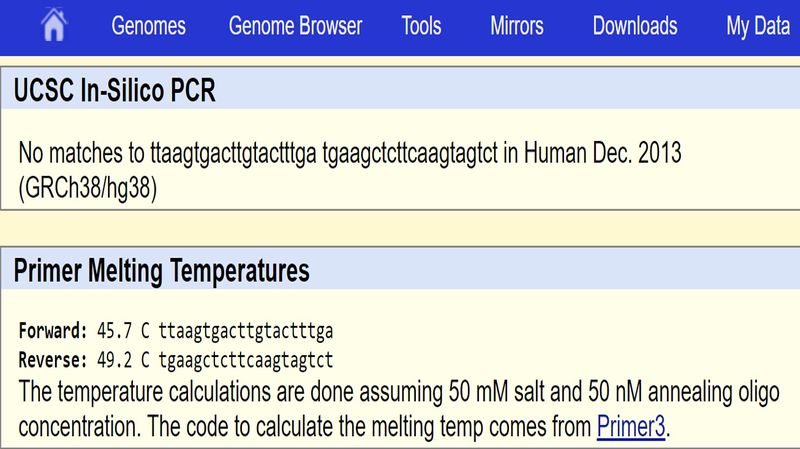Open the My Data menu
800x449 pixels.
(757, 27)
